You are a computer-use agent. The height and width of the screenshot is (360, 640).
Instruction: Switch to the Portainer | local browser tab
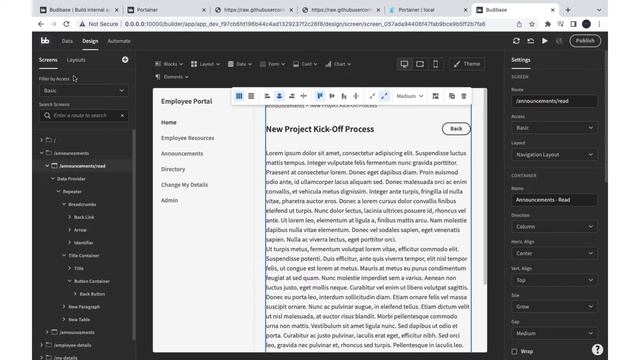(x=427, y=10)
